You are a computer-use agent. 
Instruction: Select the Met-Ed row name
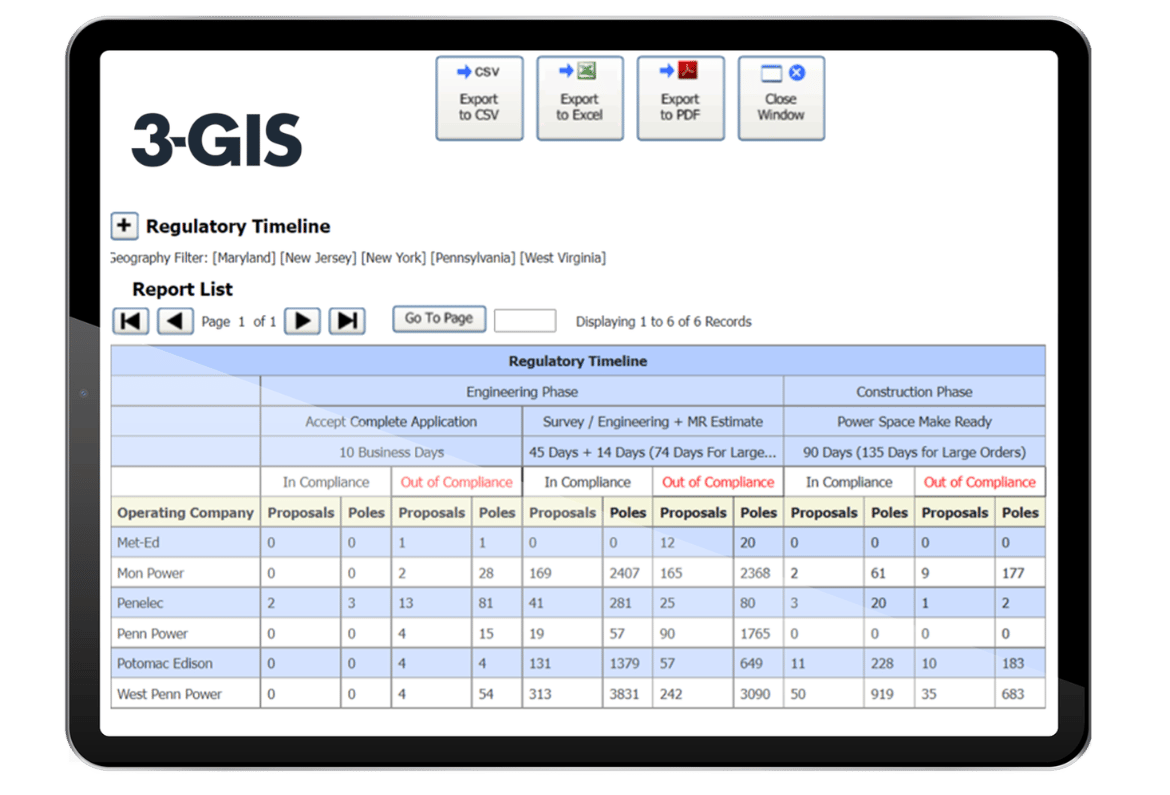[138, 543]
